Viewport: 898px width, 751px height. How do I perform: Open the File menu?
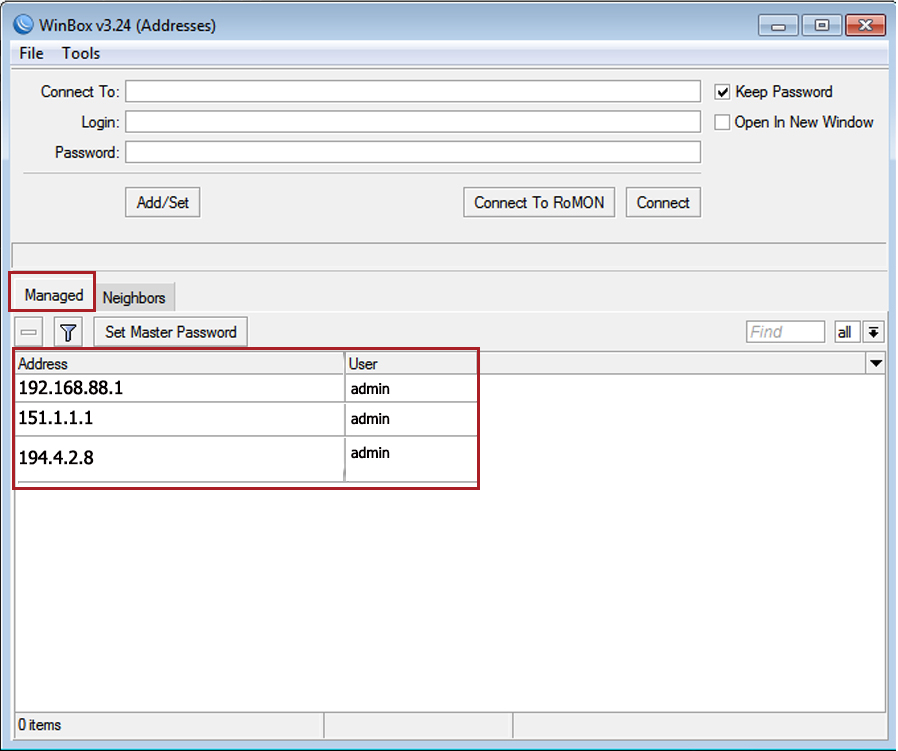[x=32, y=54]
